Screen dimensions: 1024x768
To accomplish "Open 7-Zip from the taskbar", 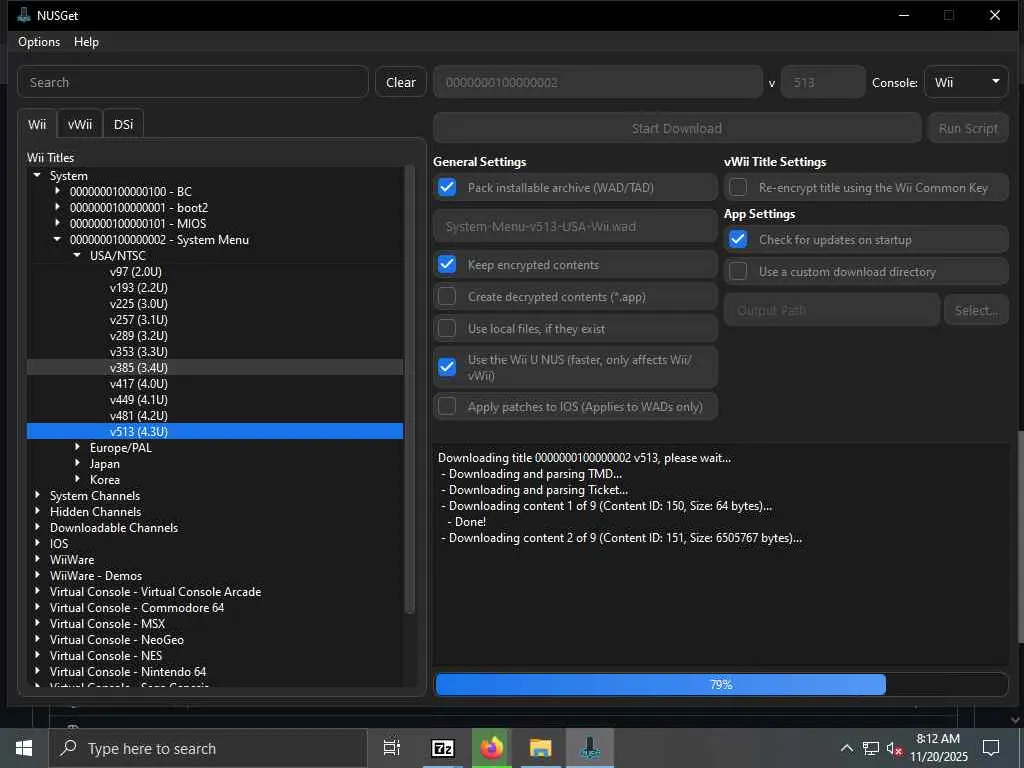I will pos(442,748).
